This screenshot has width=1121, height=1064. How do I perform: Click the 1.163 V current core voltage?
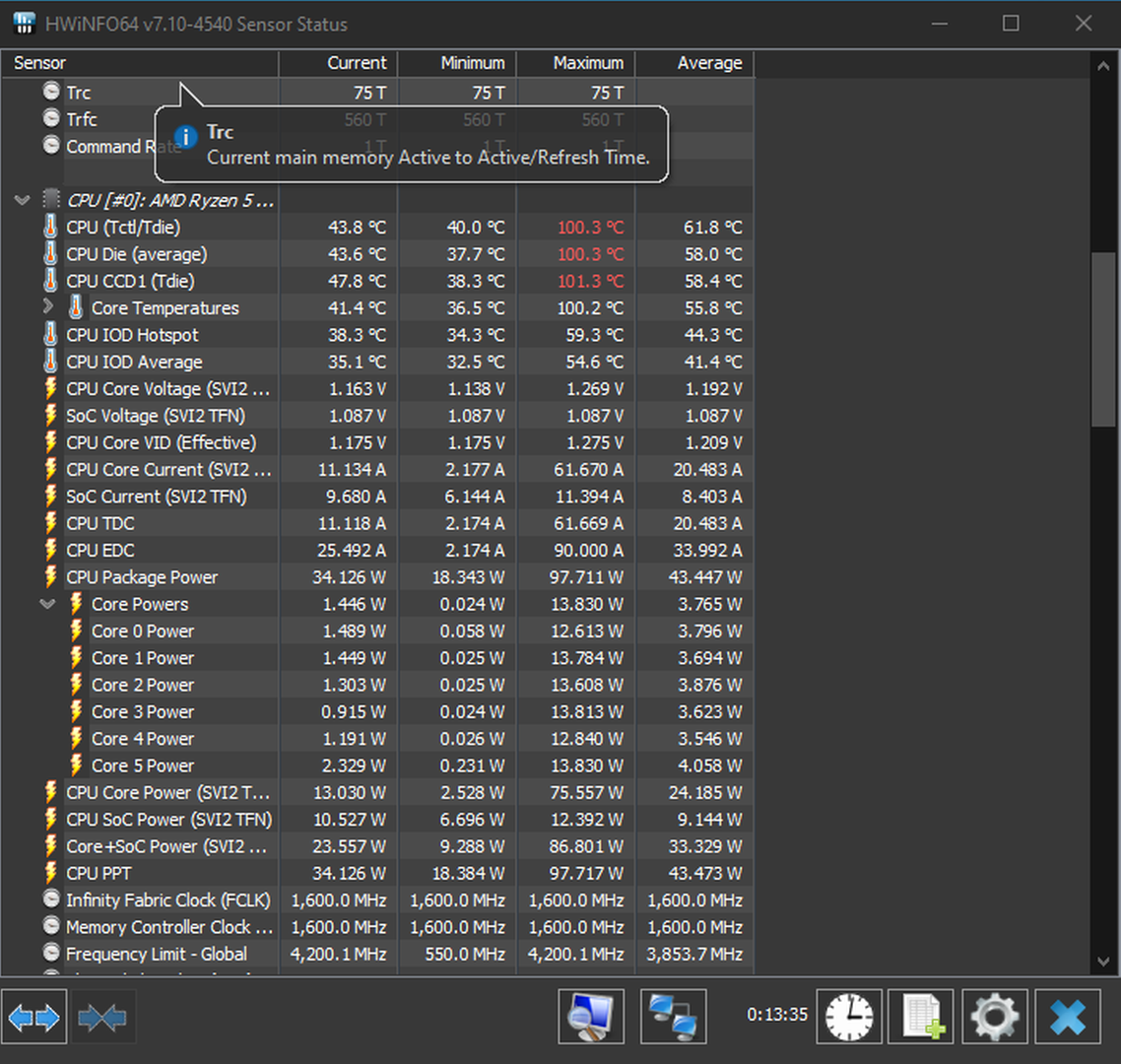pos(358,389)
